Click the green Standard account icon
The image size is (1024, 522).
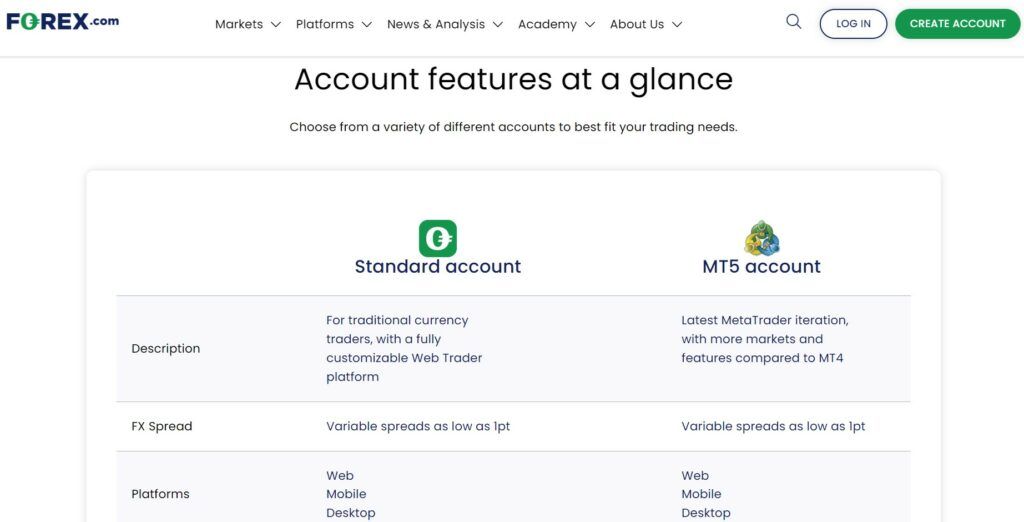tap(437, 238)
